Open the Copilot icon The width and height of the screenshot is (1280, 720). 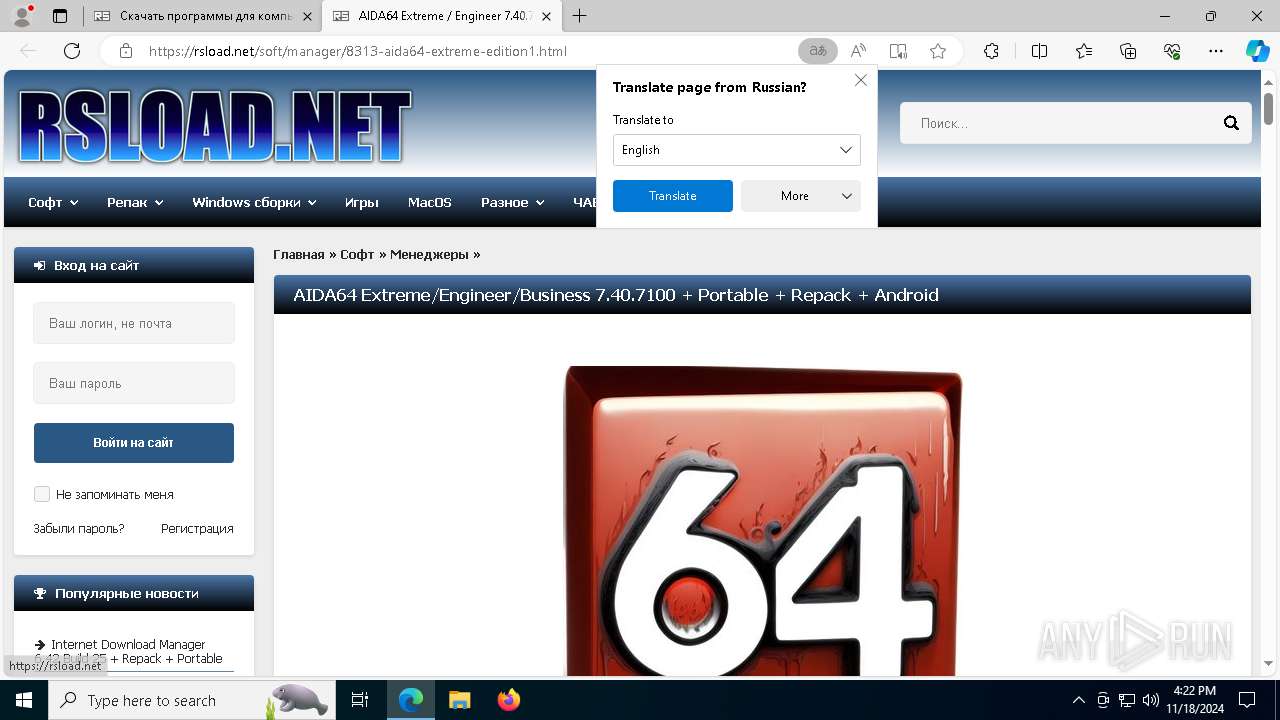1257,51
